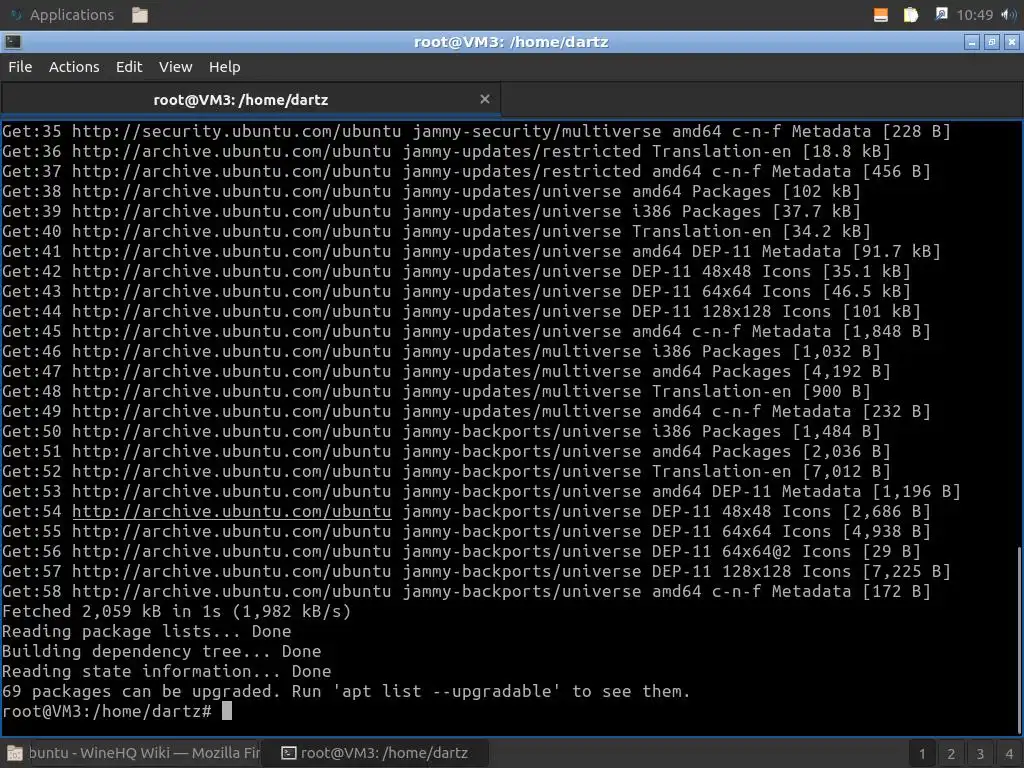Open the file manager panel icon
The height and width of the screenshot is (768, 1024).
click(140, 15)
